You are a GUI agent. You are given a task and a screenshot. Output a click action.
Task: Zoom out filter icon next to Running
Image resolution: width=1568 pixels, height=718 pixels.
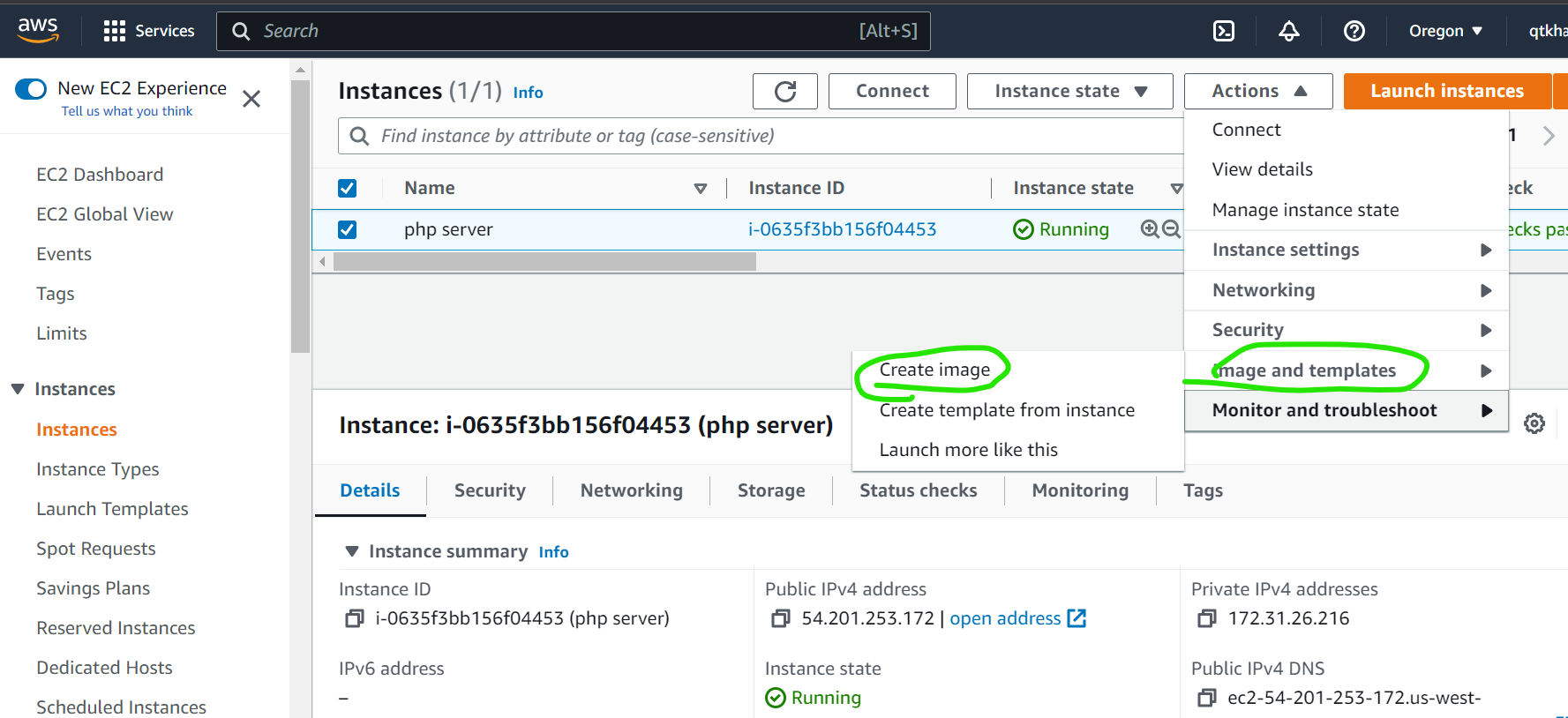tap(1171, 229)
